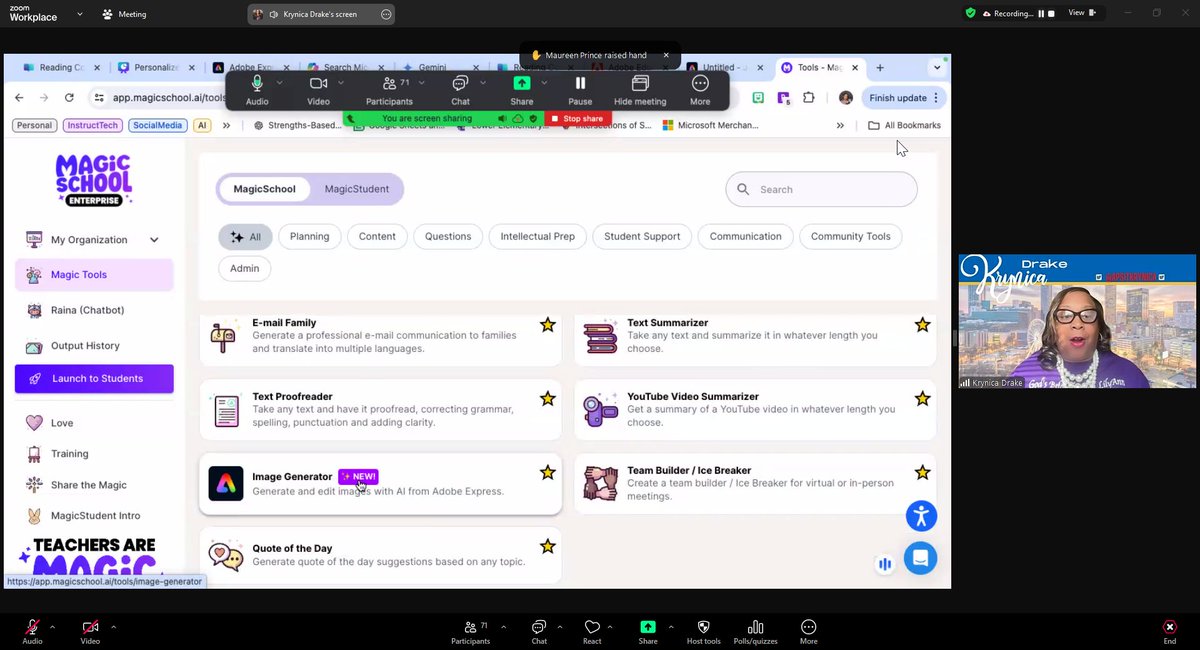Open Chat from the floating share toolbar
This screenshot has height=650, width=1200.
[460, 88]
